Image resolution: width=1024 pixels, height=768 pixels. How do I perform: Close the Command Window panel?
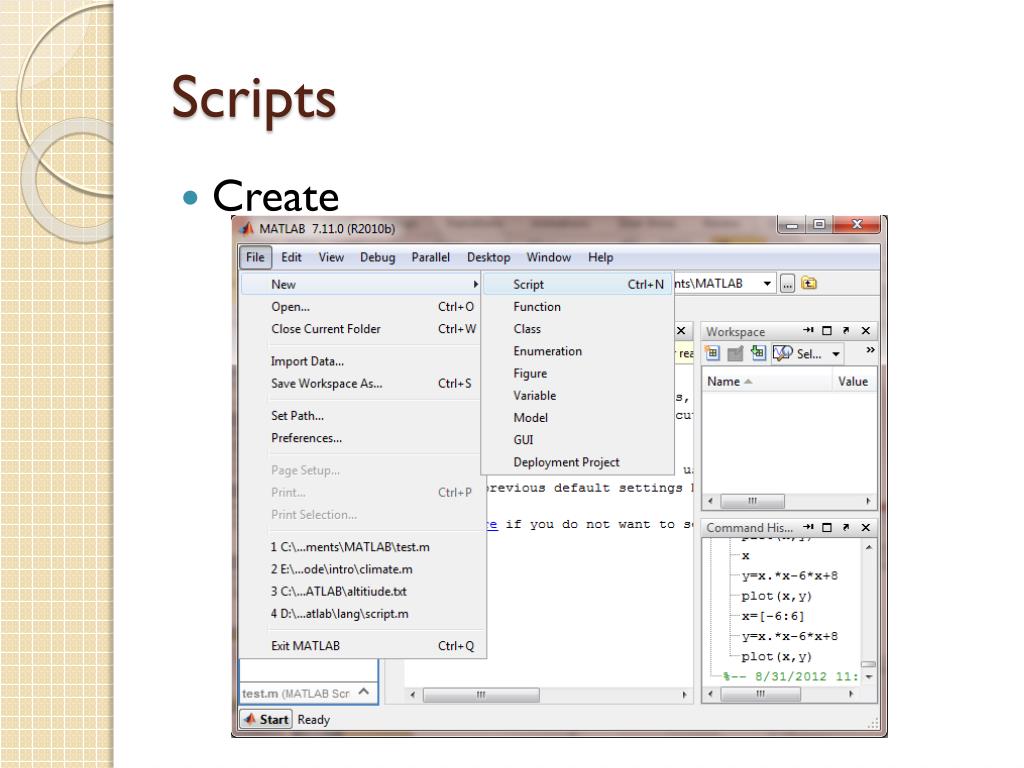pos(681,330)
